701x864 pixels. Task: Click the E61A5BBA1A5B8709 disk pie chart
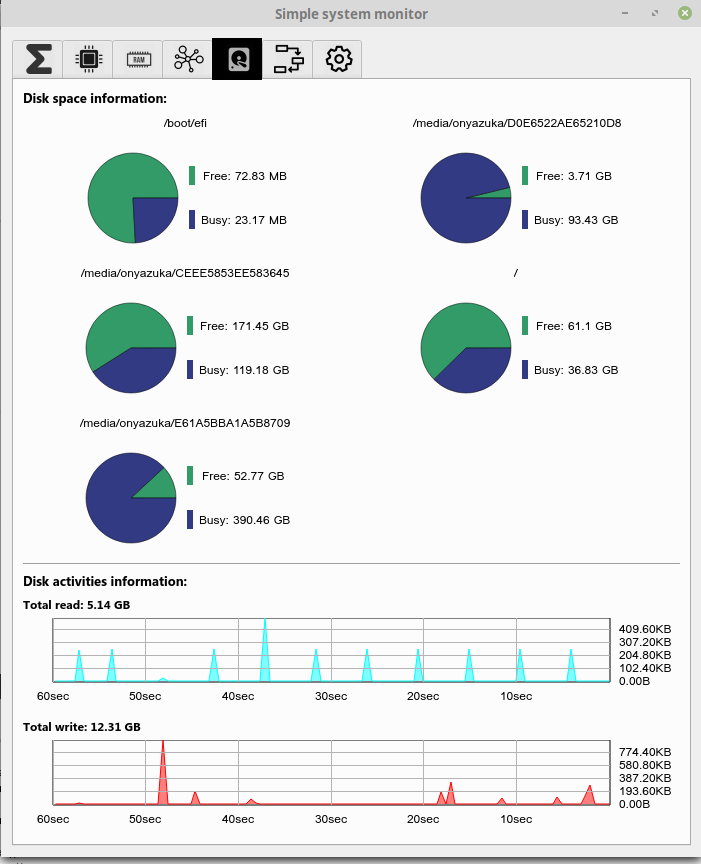131,498
